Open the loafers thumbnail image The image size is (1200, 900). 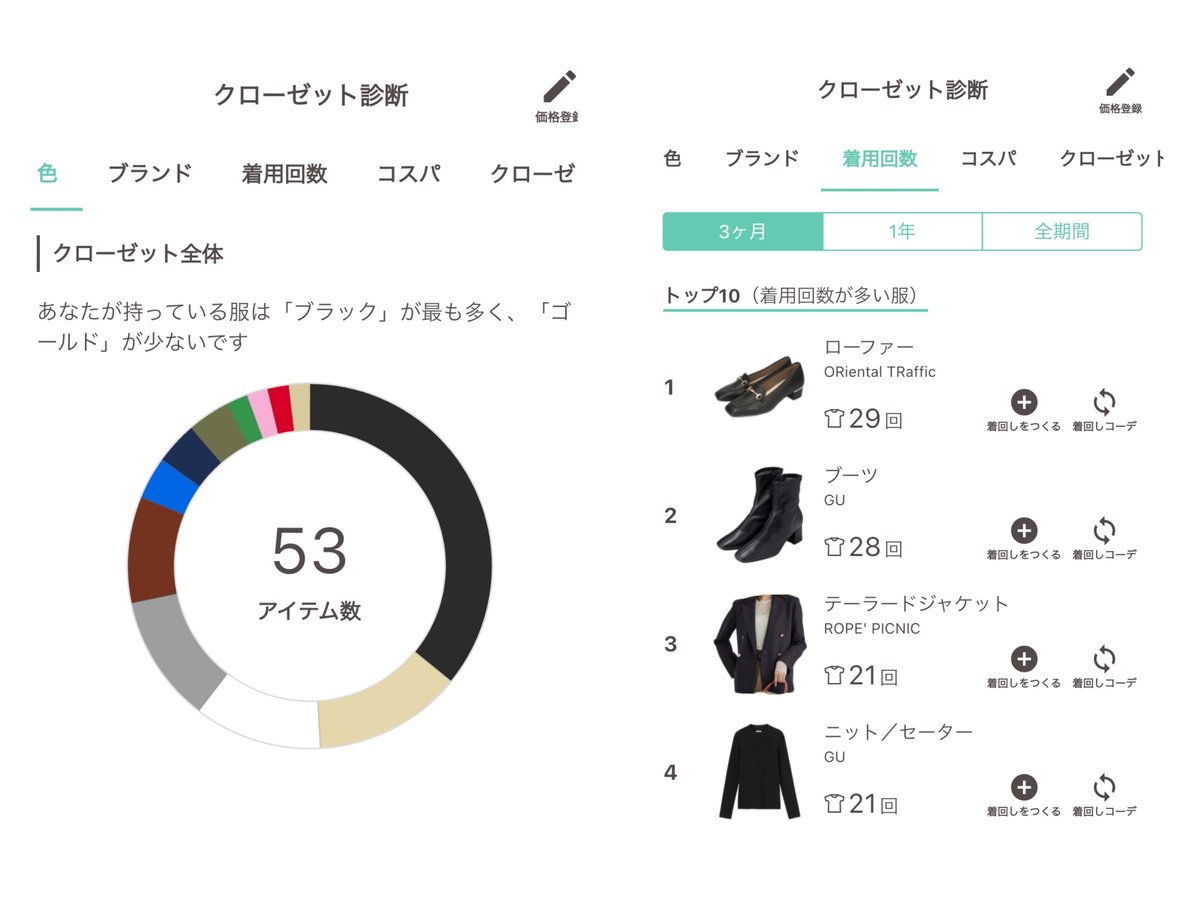760,387
